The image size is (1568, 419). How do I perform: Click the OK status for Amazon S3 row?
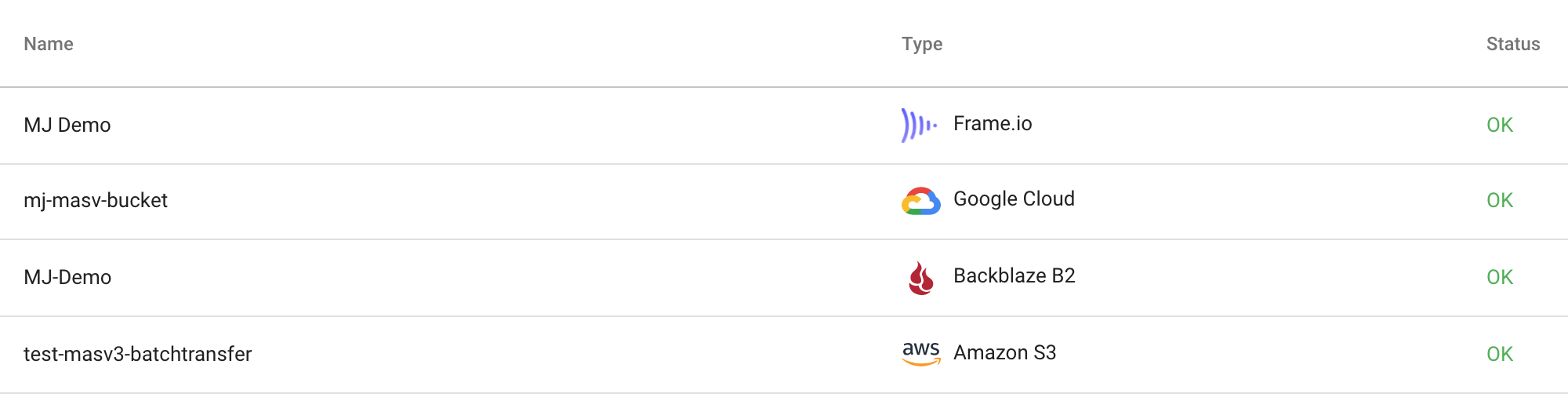click(1499, 354)
